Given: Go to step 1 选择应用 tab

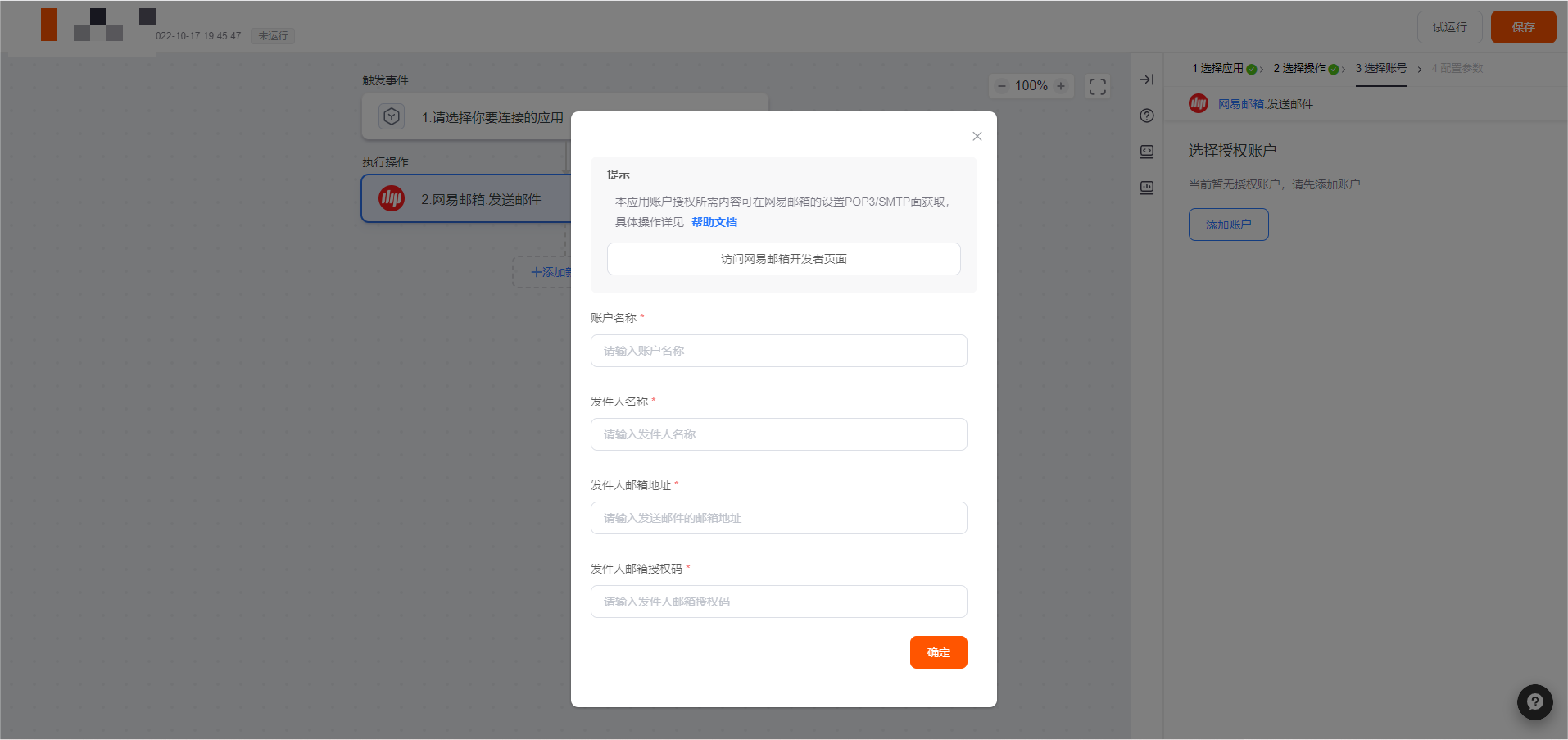Looking at the screenshot, I should tap(1221, 69).
